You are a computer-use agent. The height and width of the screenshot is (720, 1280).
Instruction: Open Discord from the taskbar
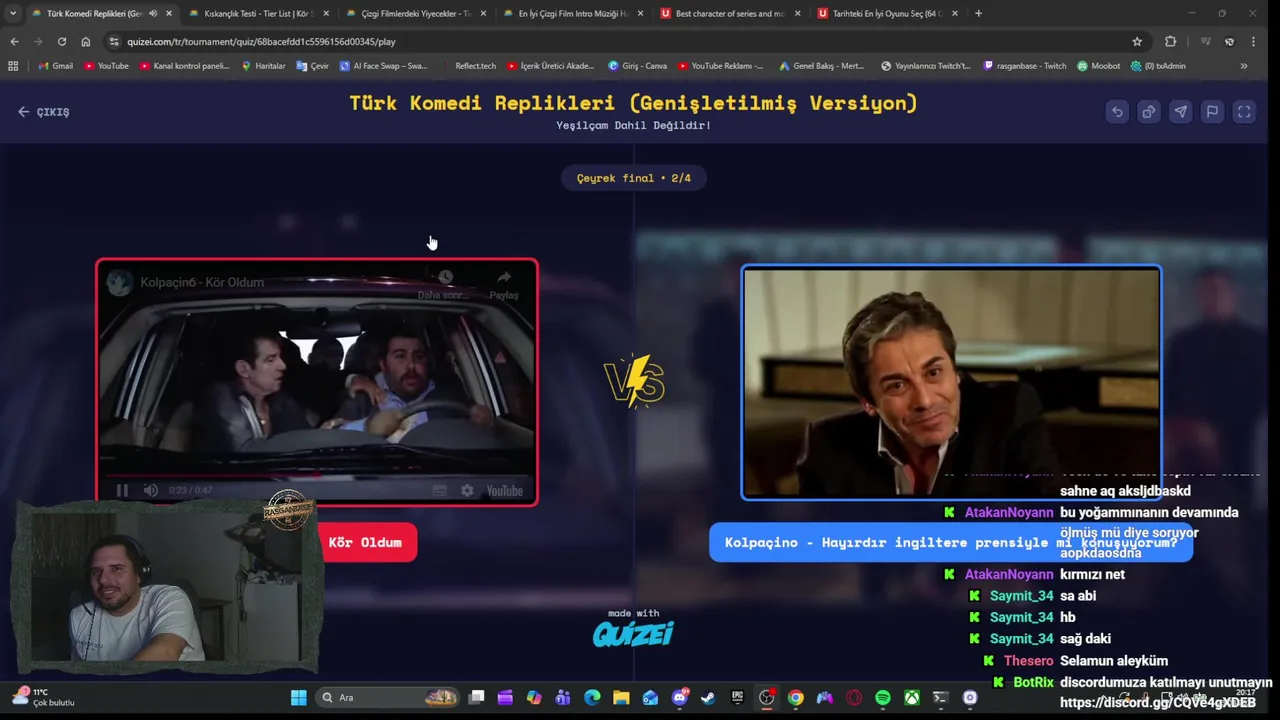tap(680, 697)
